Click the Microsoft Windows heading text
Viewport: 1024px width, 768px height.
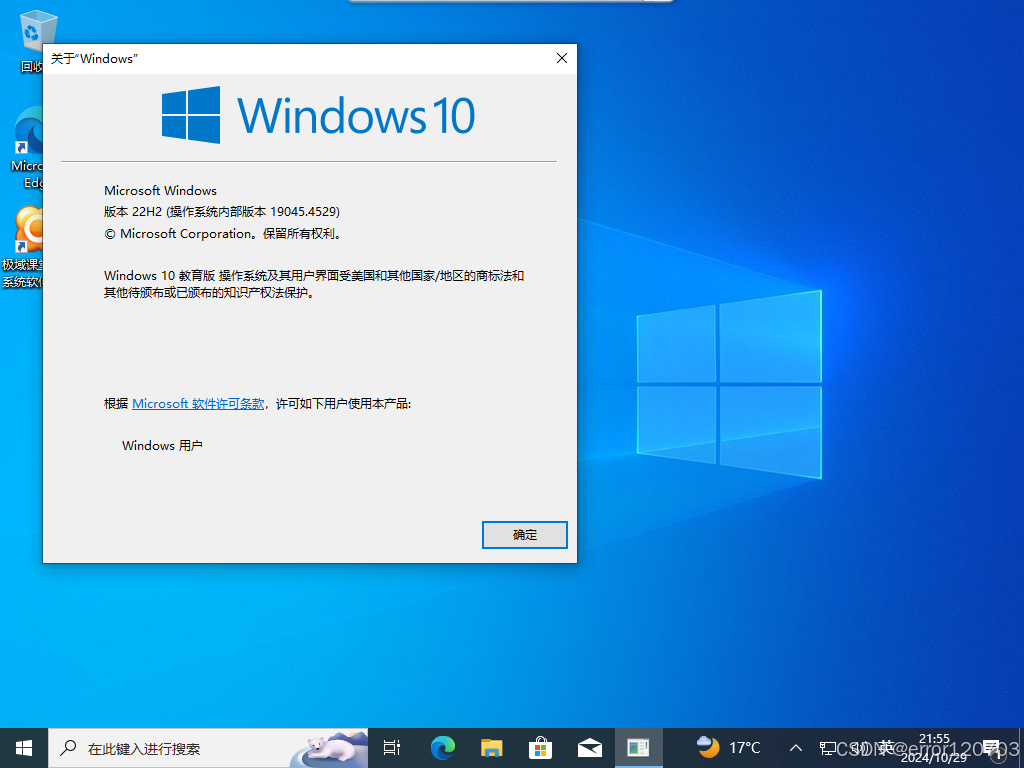pos(160,191)
